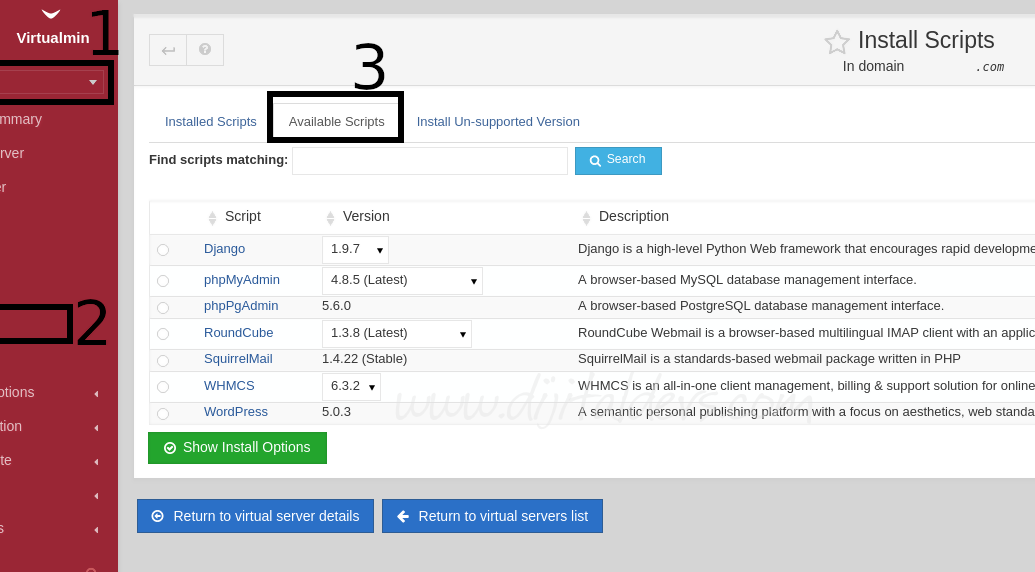Viewport: 1035px width, 572px height.
Task: Click sidebar item ending in 'mmary'
Action: [x=21, y=119]
